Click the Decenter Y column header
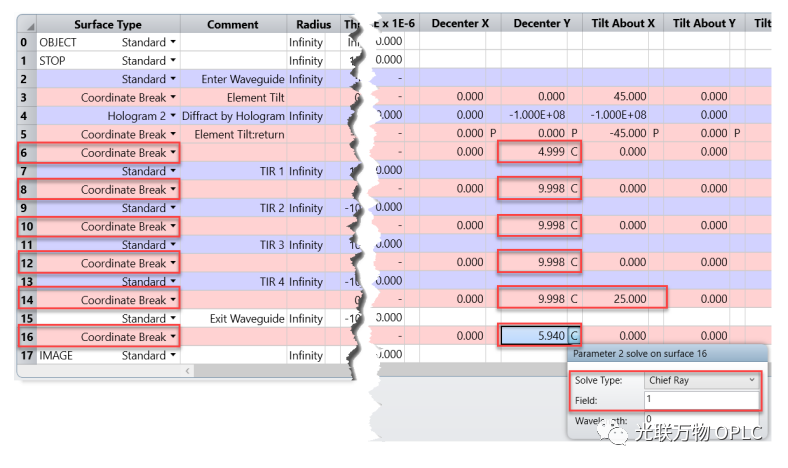The height and width of the screenshot is (468, 788). [x=541, y=24]
